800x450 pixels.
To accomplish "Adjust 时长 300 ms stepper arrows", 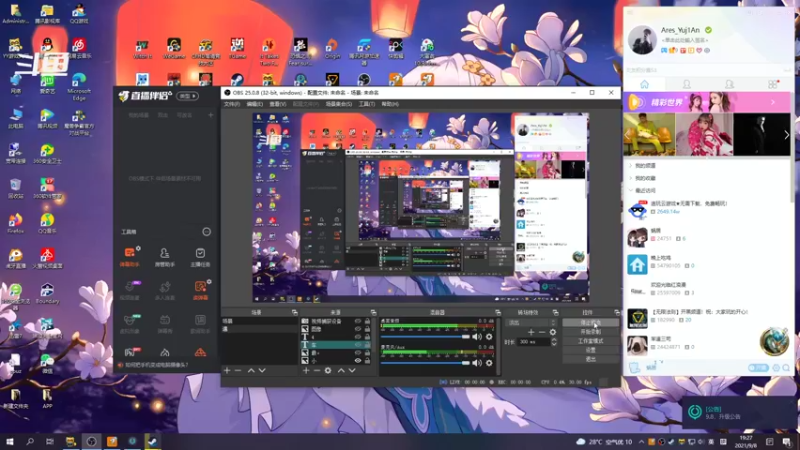I will [x=554, y=342].
